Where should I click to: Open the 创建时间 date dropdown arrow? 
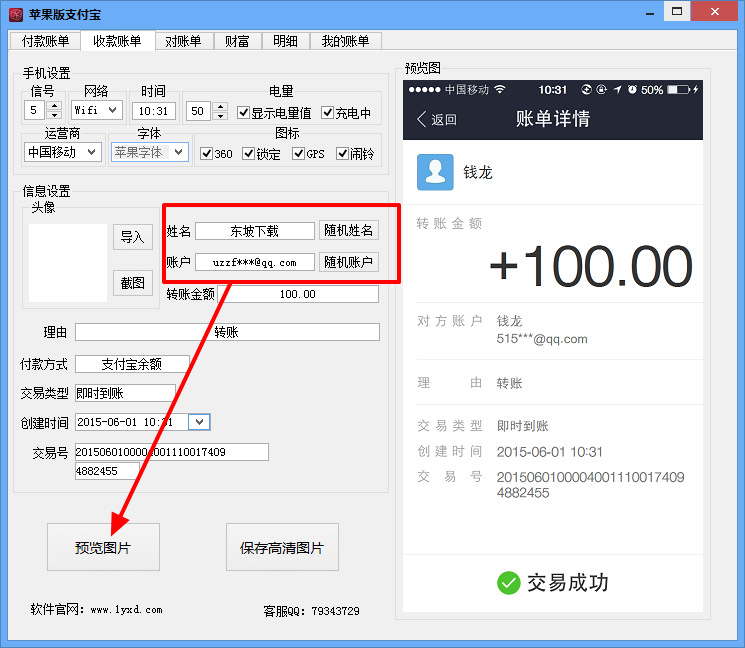tap(200, 422)
